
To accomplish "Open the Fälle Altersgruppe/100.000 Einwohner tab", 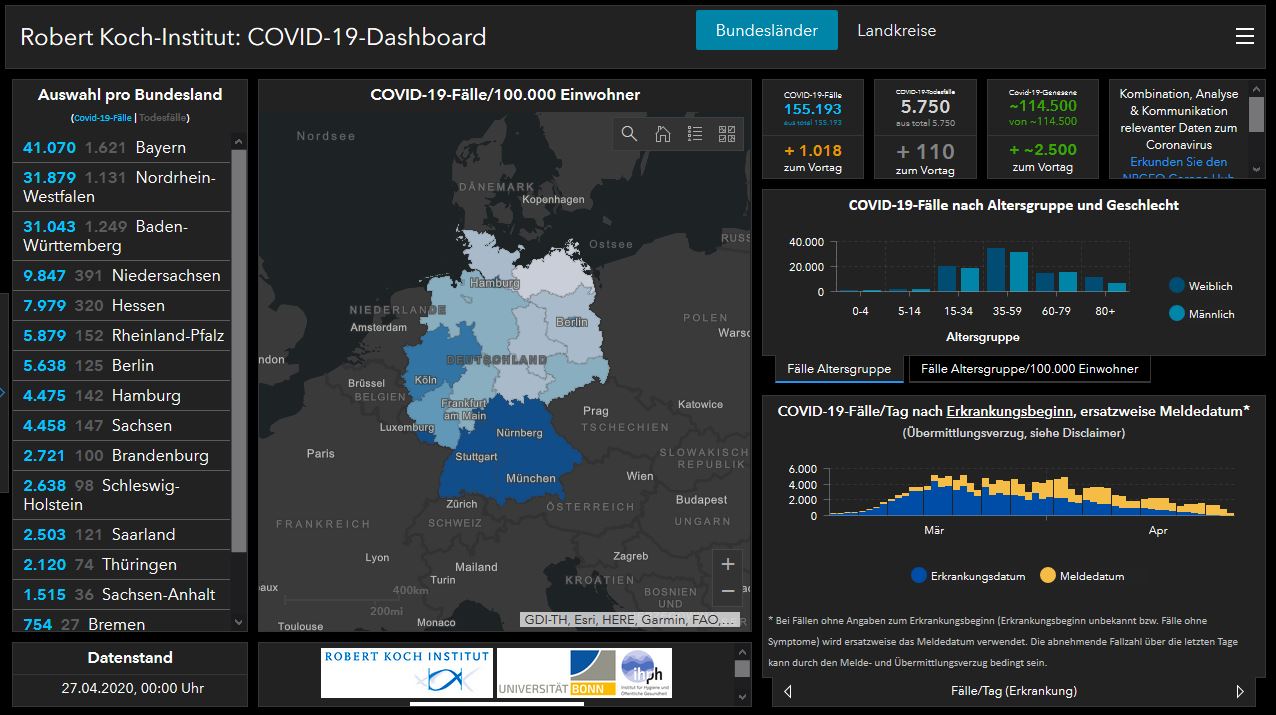I will (1028, 368).
